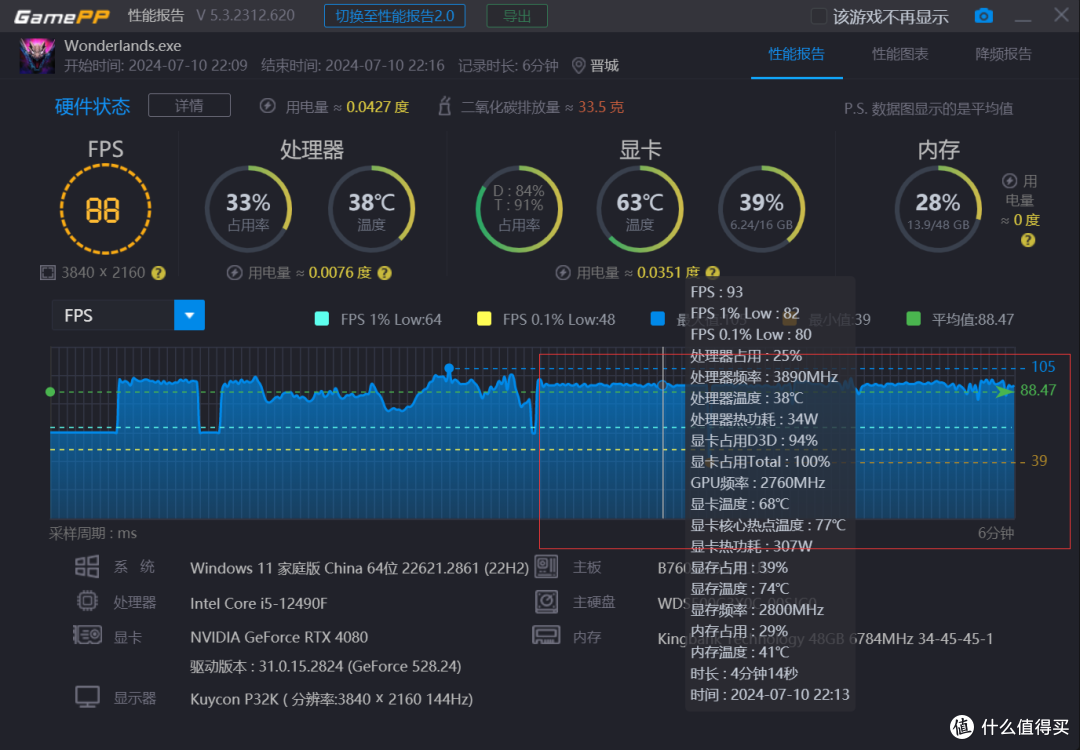Click the 33.5 克 CO2 value
This screenshot has width=1080, height=750.
click(x=601, y=107)
